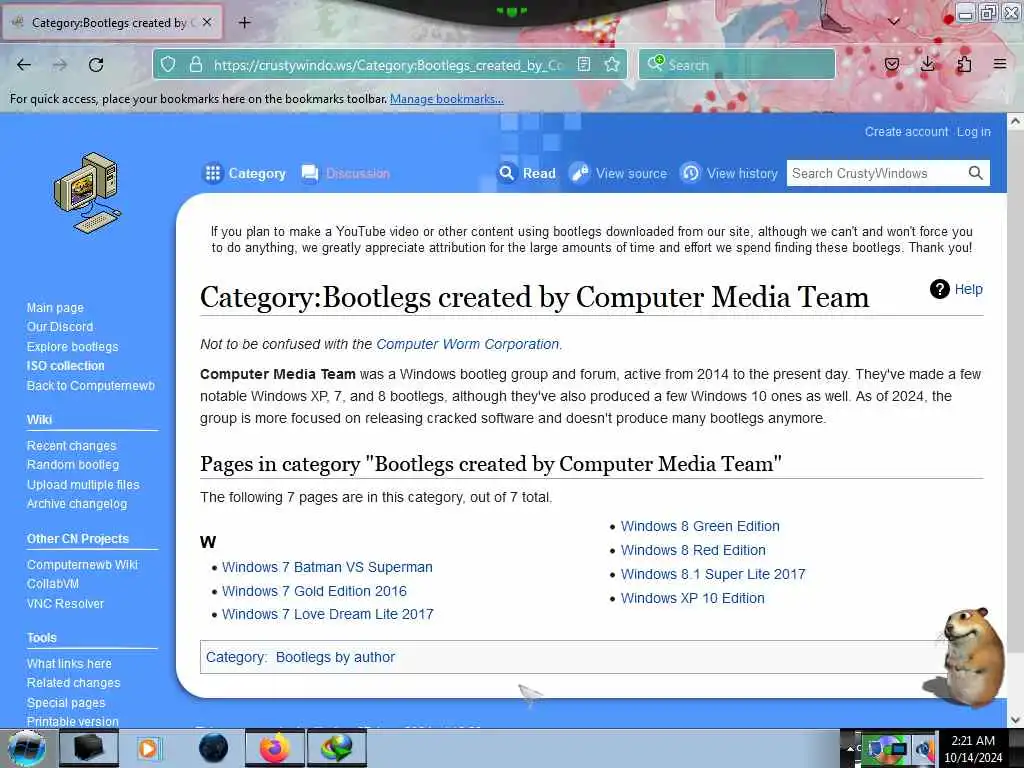Viewport: 1024px width, 768px height.
Task: Open ISO collection sidebar link
Action: [65, 366]
